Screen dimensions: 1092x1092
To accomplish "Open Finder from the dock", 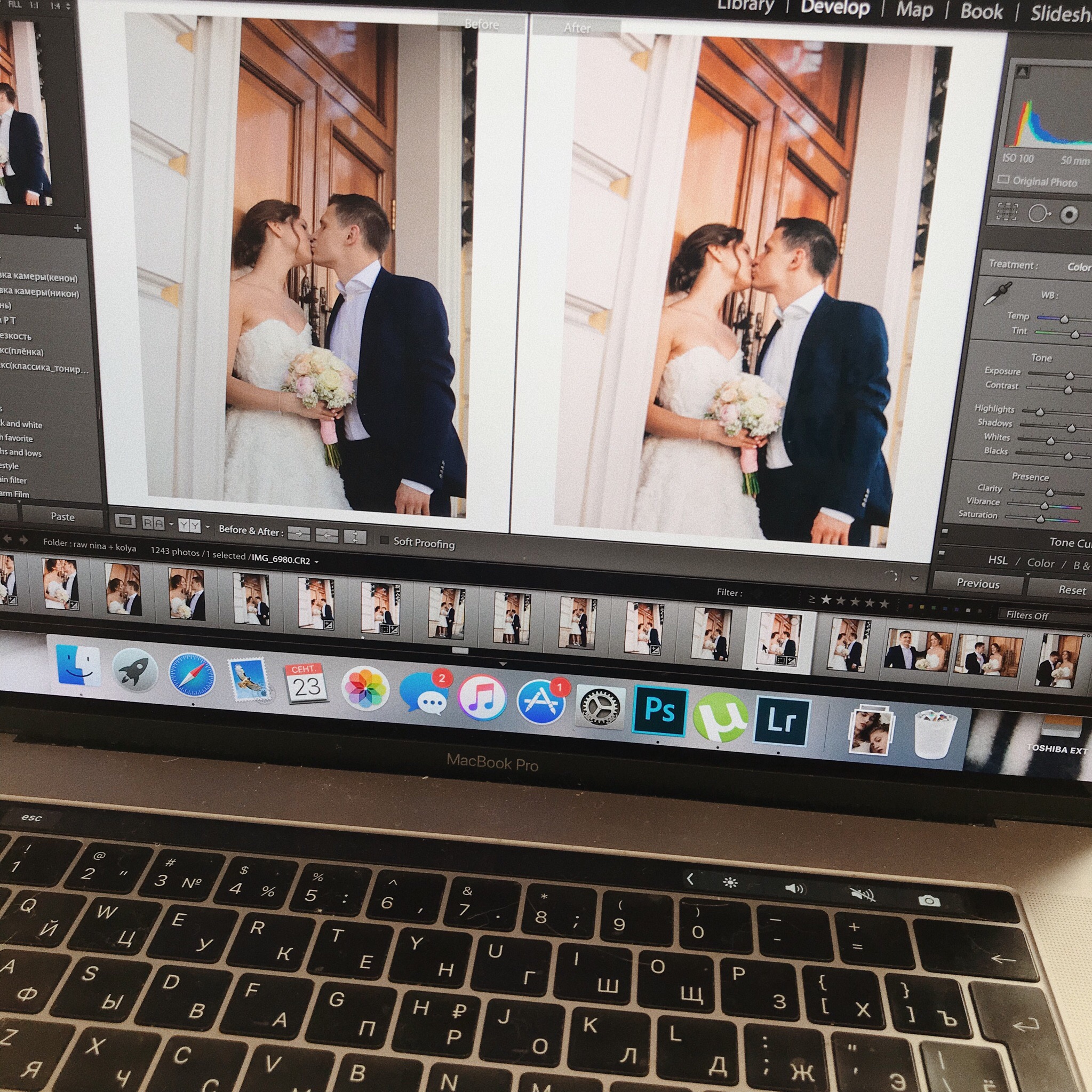I will point(78,666).
